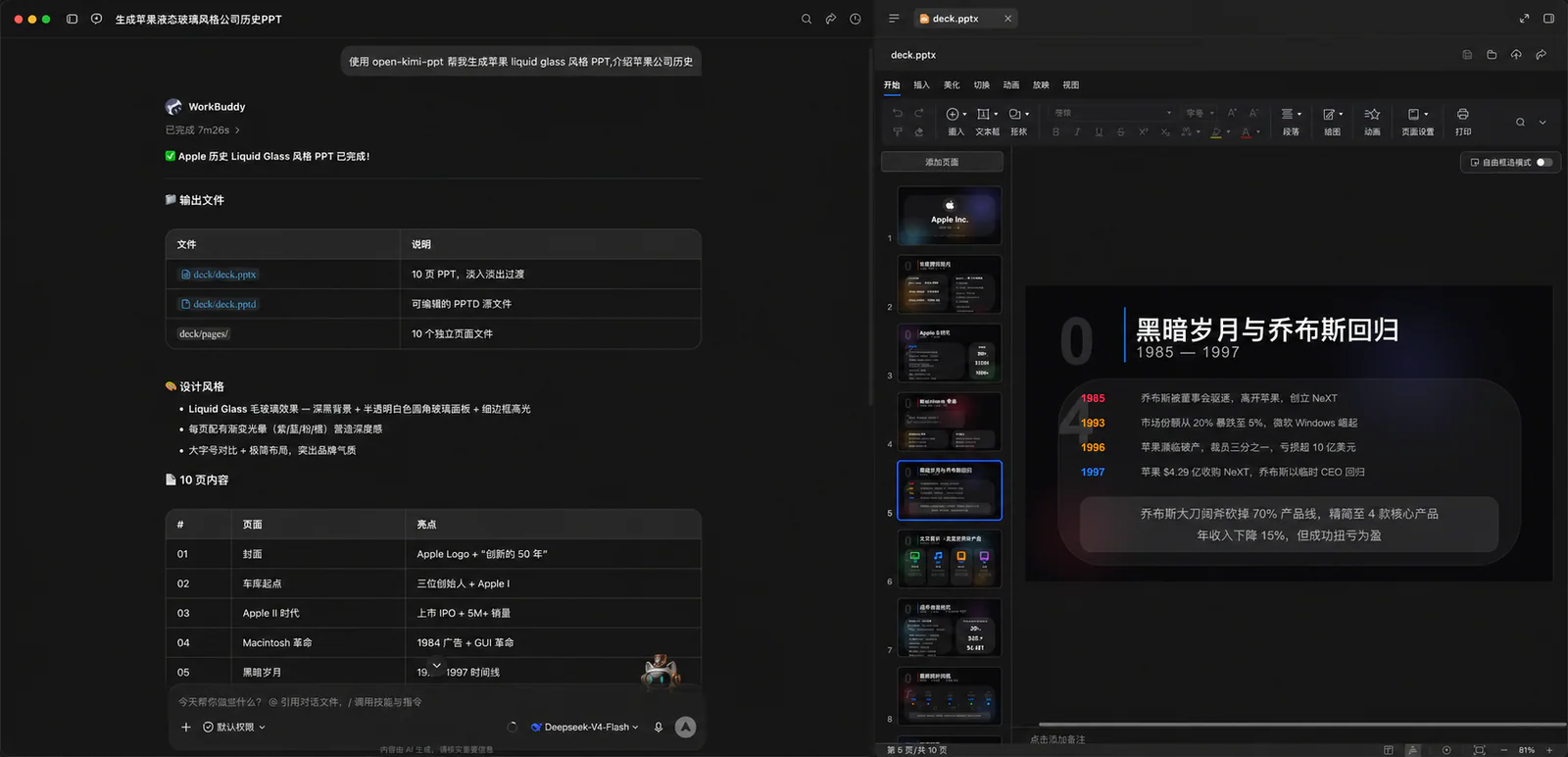Open chat history clock icon
The image size is (1568, 757).
coord(856,19)
